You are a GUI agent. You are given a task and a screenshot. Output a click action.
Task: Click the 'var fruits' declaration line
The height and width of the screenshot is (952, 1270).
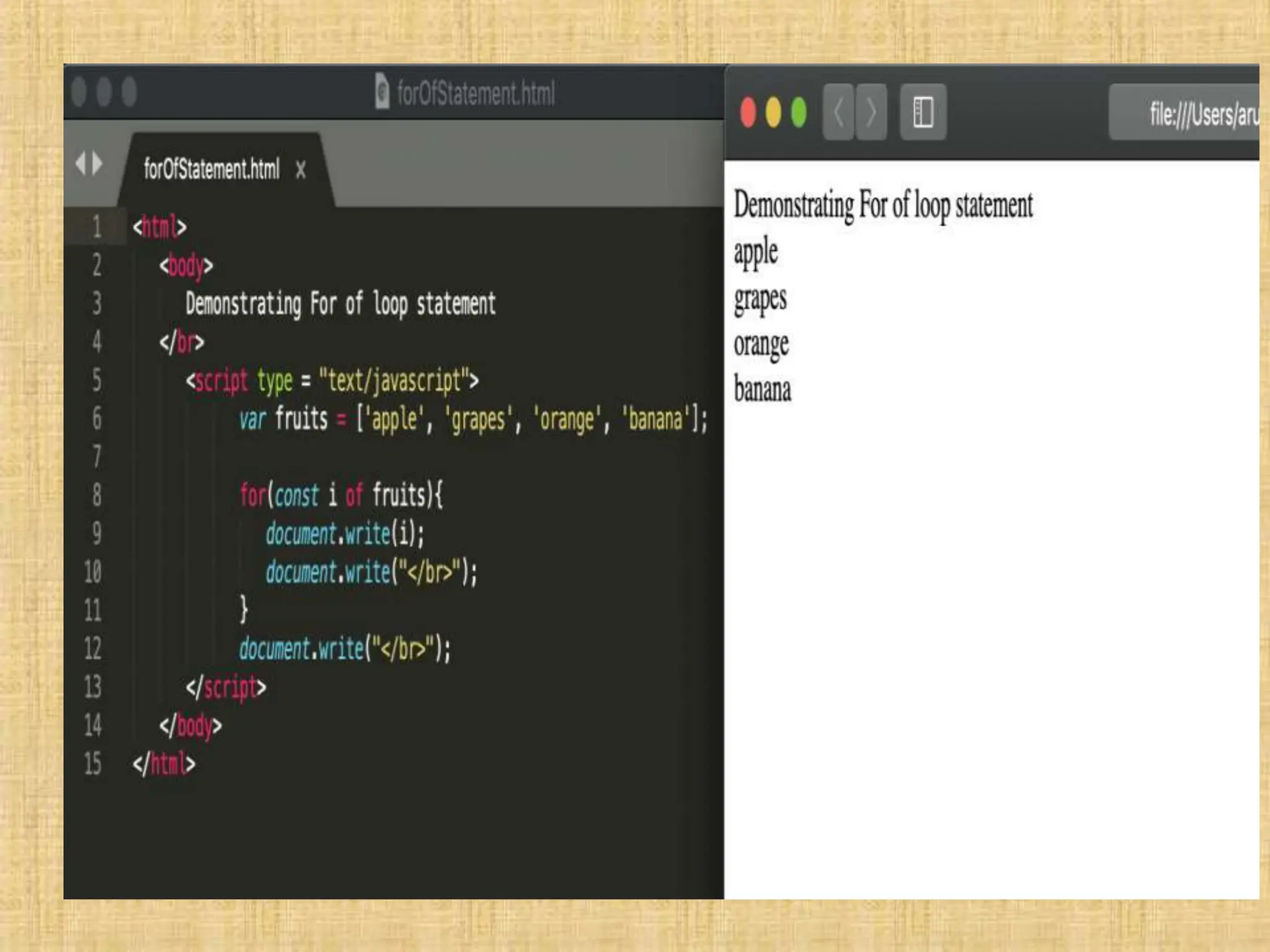coord(473,420)
